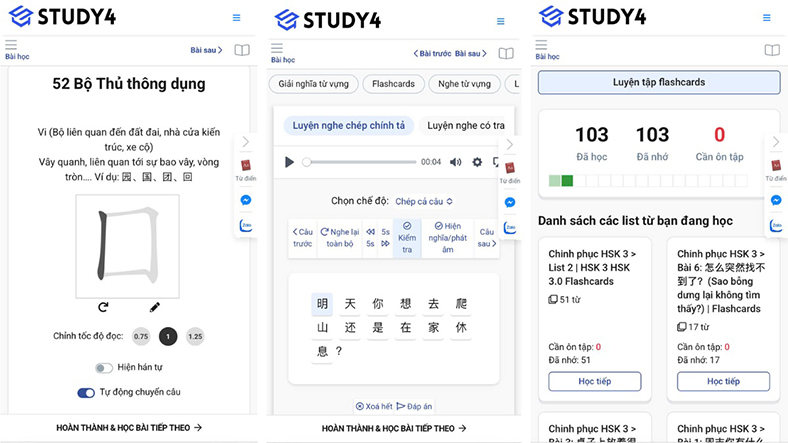This screenshot has width=788, height=443.
Task: Toggle Tự động chuyển câu switch
Action: (86, 392)
